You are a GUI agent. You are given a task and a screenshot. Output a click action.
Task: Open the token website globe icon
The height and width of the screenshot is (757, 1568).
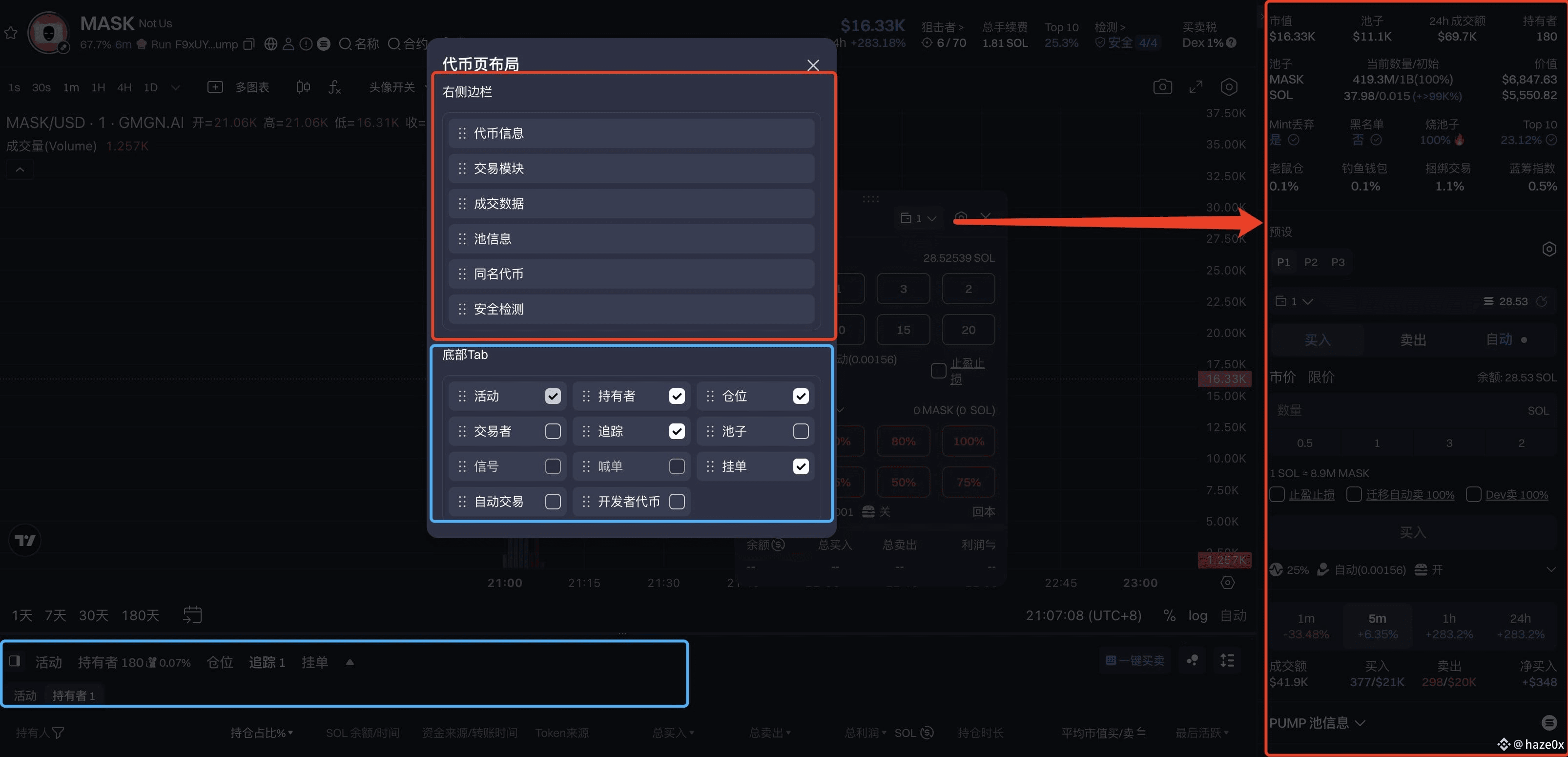[271, 44]
